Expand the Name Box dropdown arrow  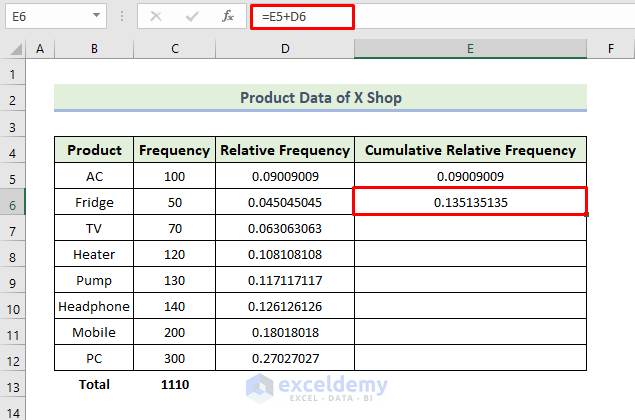point(96,17)
